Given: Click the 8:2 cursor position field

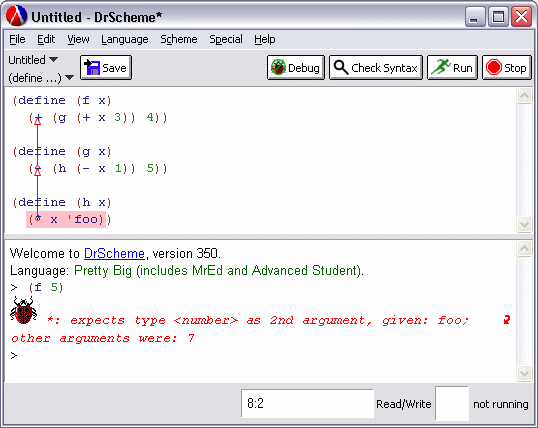Looking at the screenshot, I should click(307, 403).
